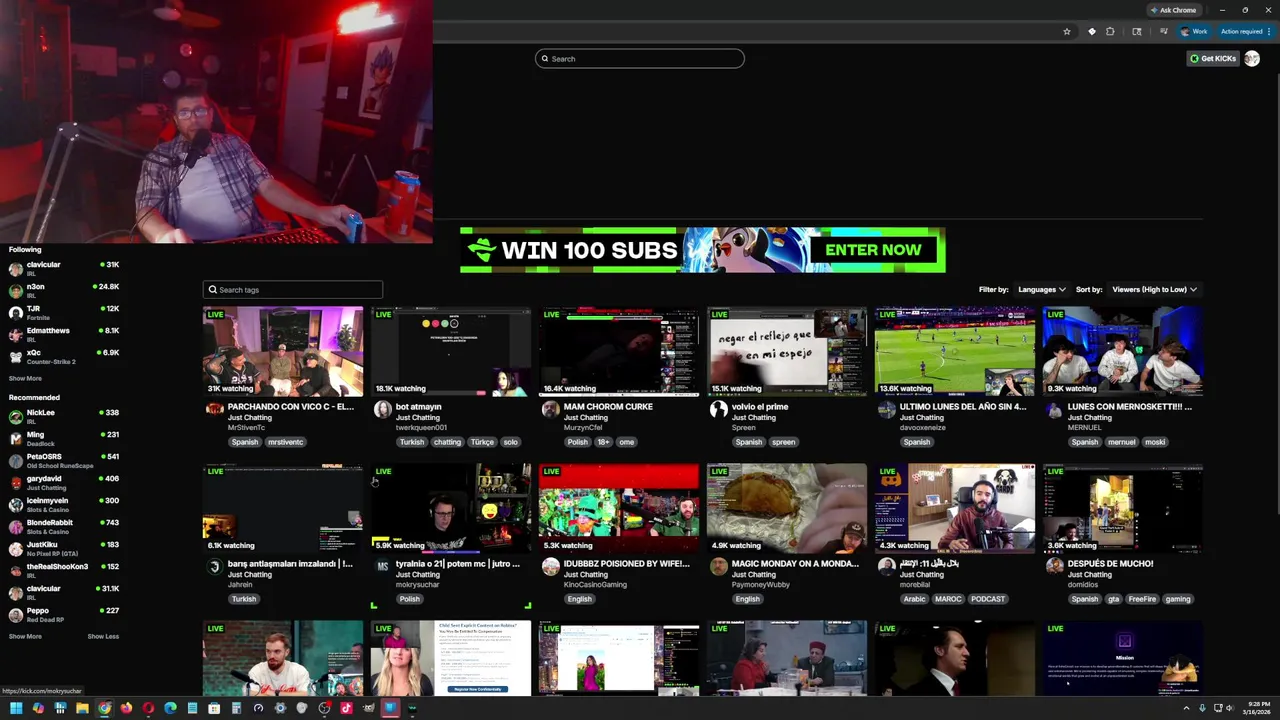Open the PARCHANDO CON VICO C stream thumbnail
The width and height of the screenshot is (1280, 720).
click(283, 352)
